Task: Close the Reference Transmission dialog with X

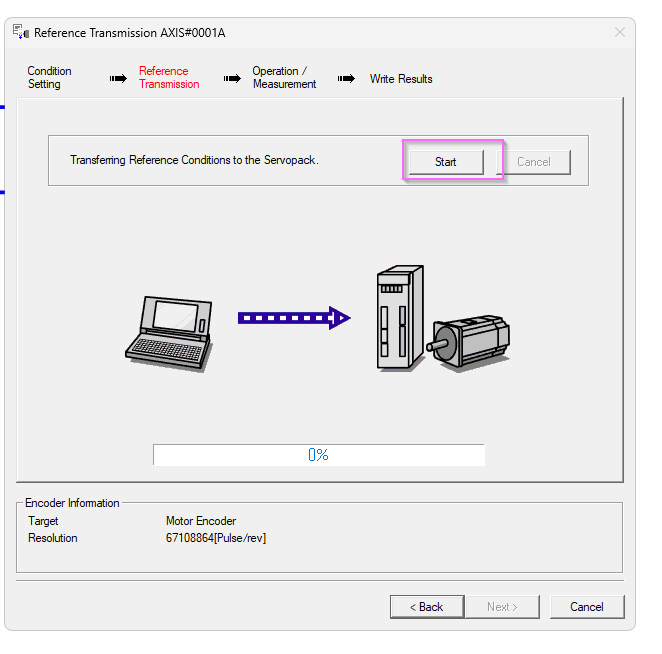Action: pos(619,32)
